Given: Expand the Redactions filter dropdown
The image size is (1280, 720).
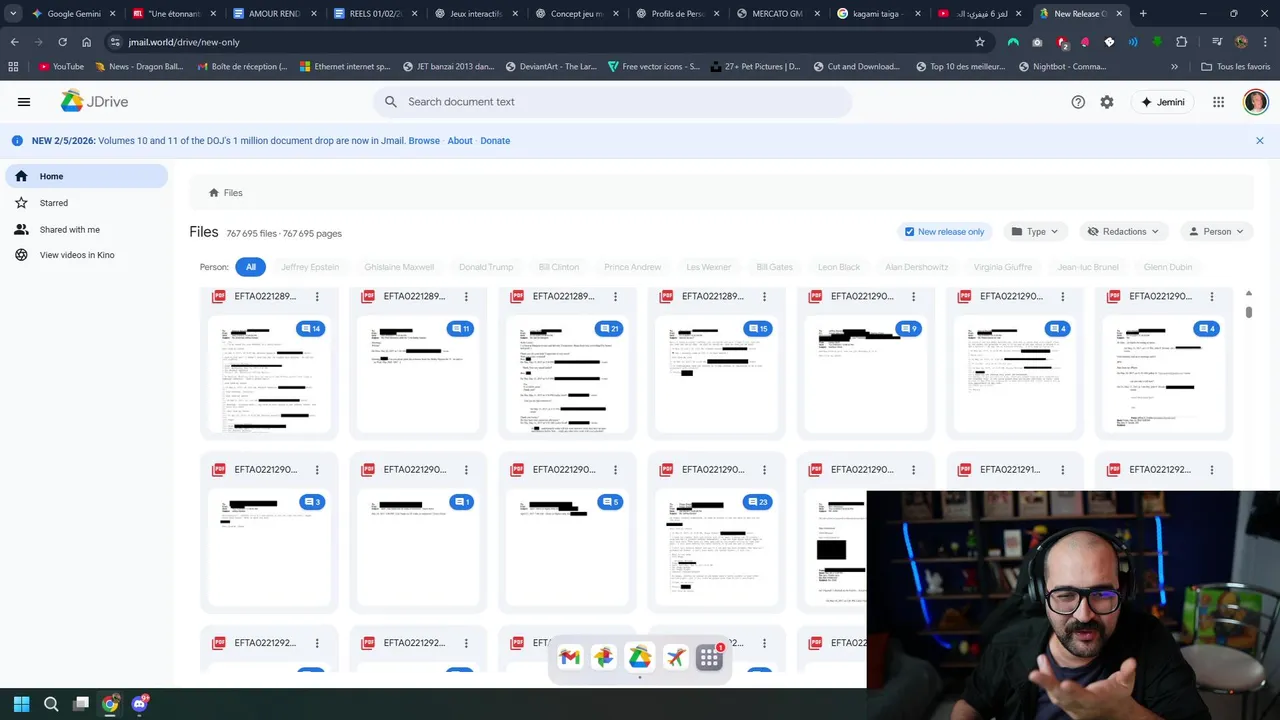Looking at the screenshot, I should coord(1123,232).
